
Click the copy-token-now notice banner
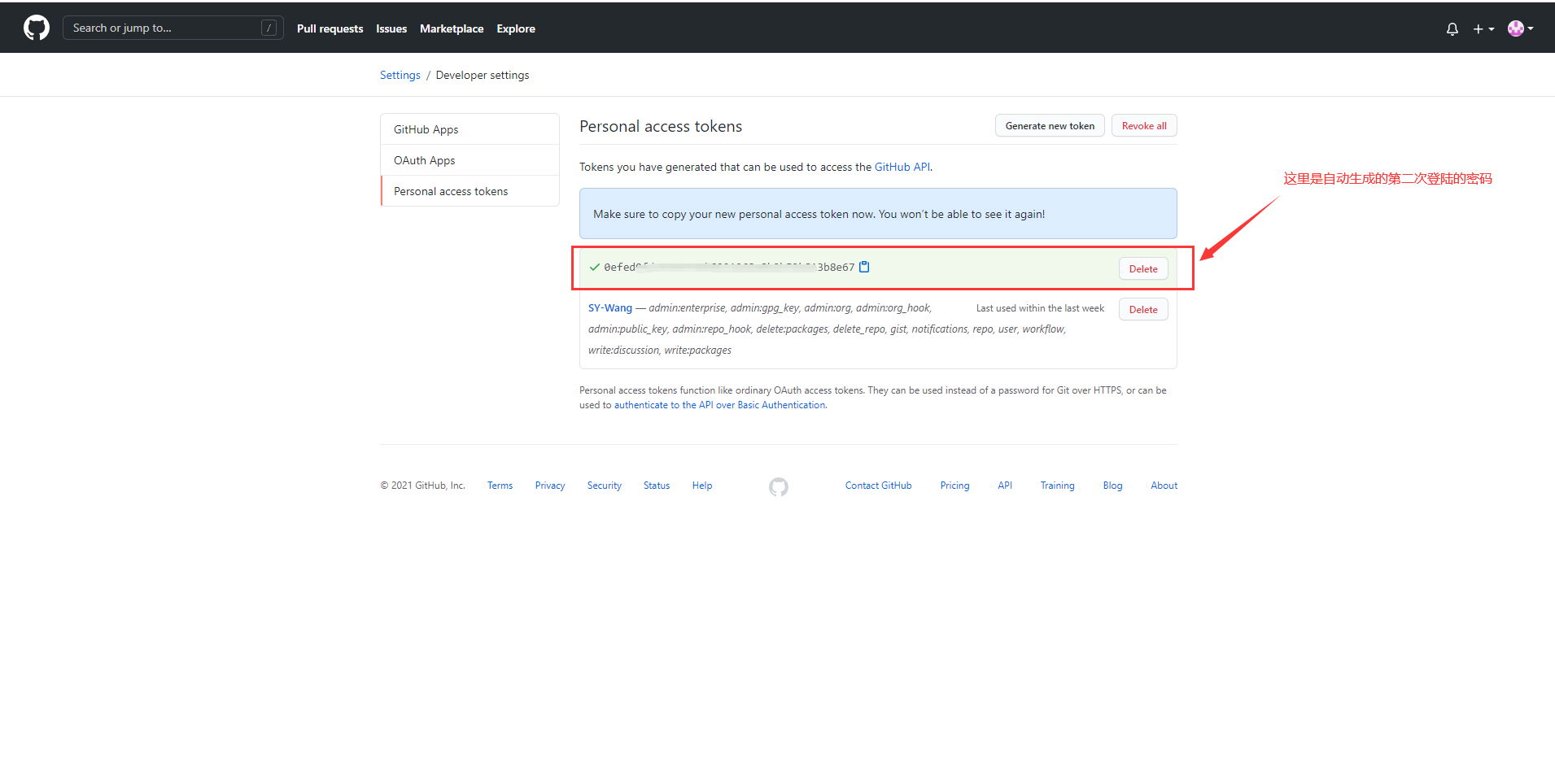(x=878, y=214)
